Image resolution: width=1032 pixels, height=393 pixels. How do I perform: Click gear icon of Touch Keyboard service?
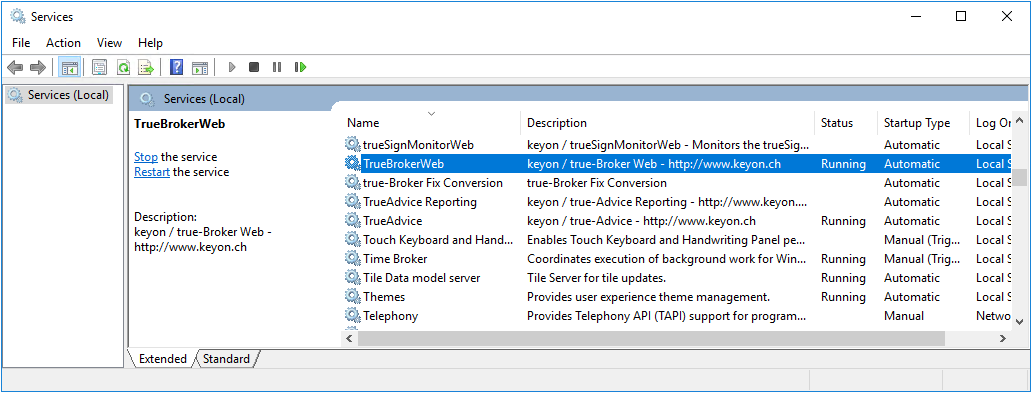[353, 240]
